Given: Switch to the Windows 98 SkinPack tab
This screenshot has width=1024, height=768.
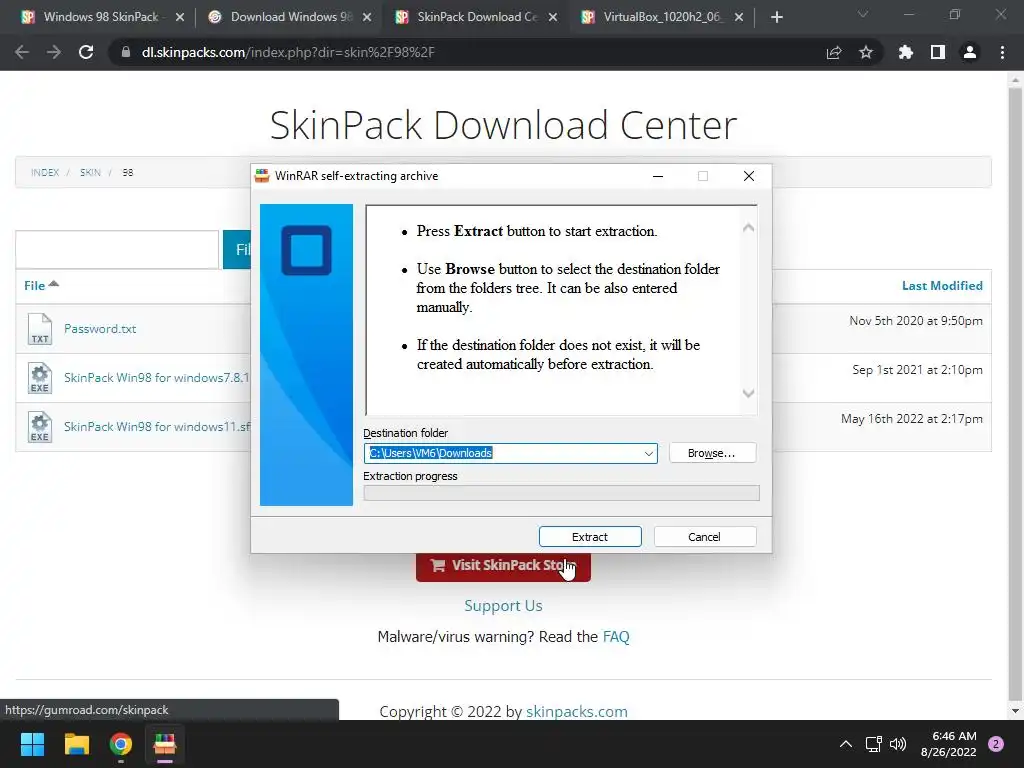Looking at the screenshot, I should [x=101, y=17].
